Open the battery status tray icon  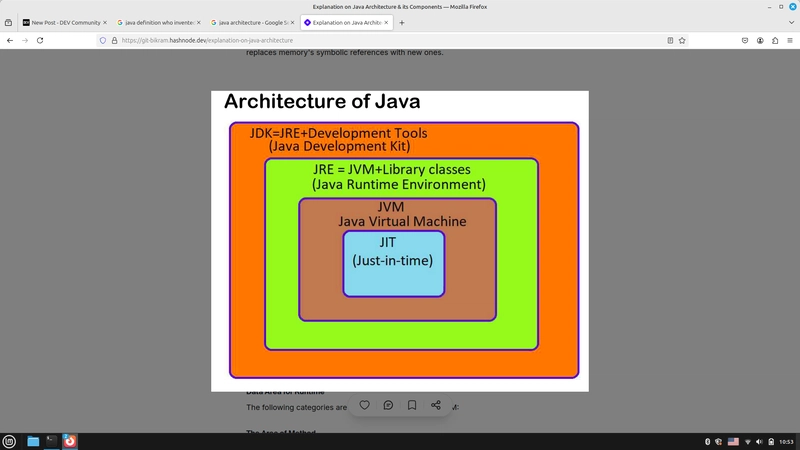(x=771, y=442)
